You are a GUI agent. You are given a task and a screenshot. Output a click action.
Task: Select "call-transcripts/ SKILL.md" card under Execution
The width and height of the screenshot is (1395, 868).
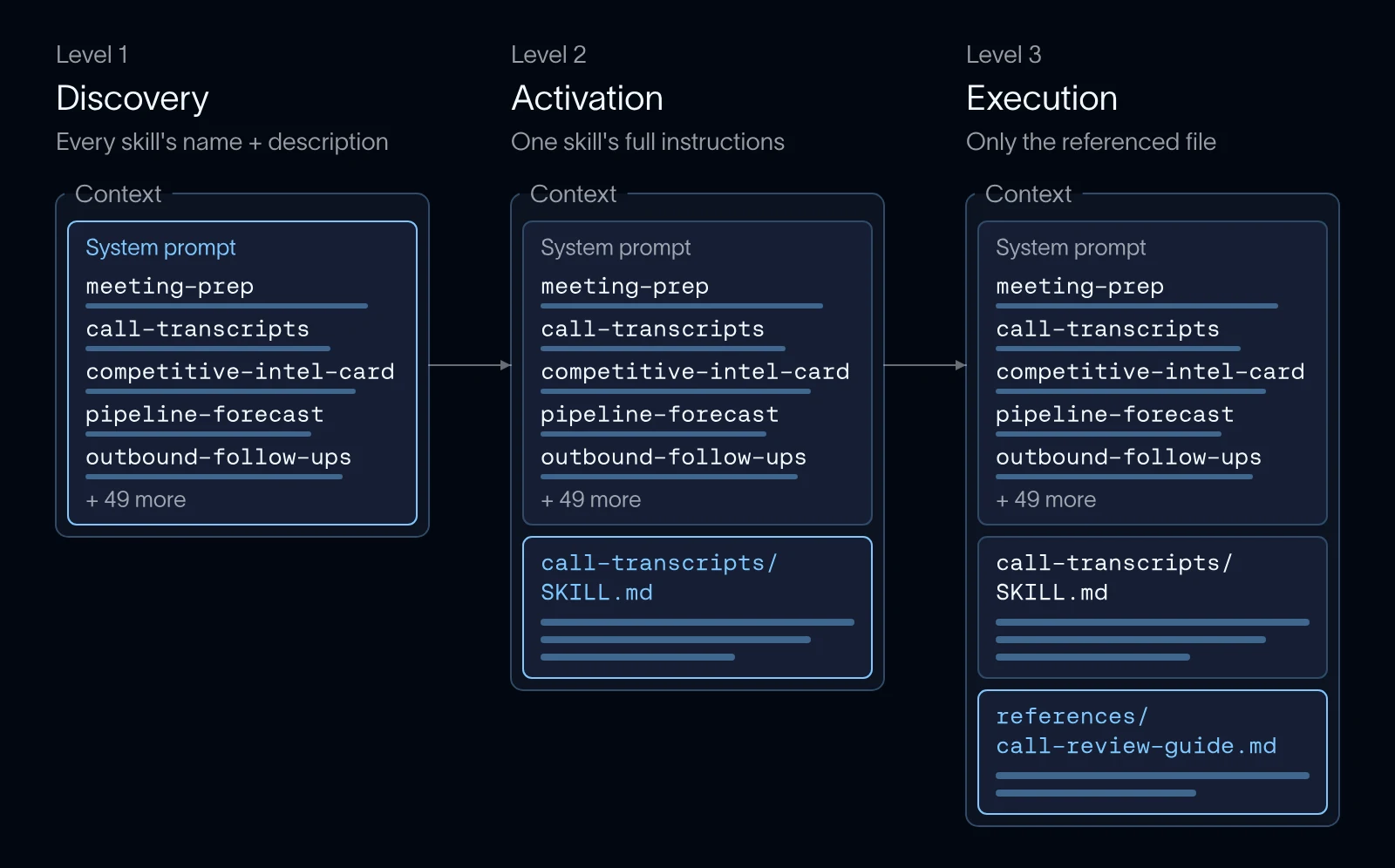(x=1153, y=607)
